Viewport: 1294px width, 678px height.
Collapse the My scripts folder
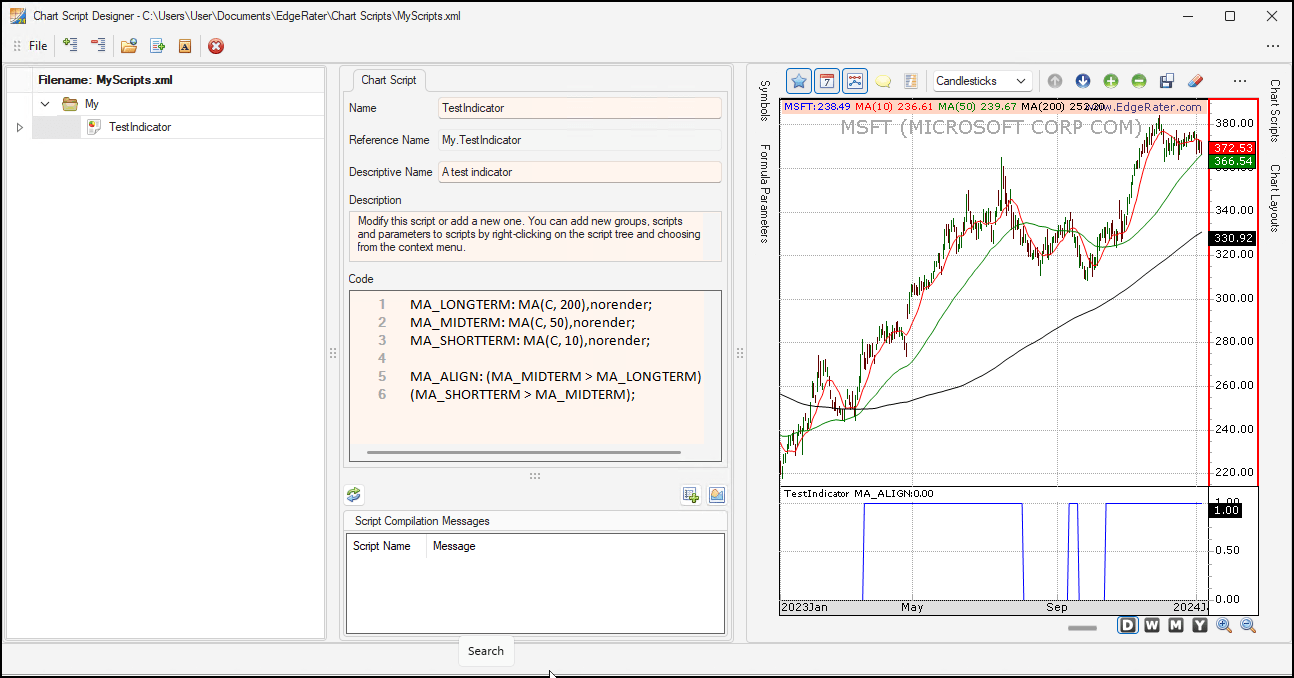coord(45,103)
